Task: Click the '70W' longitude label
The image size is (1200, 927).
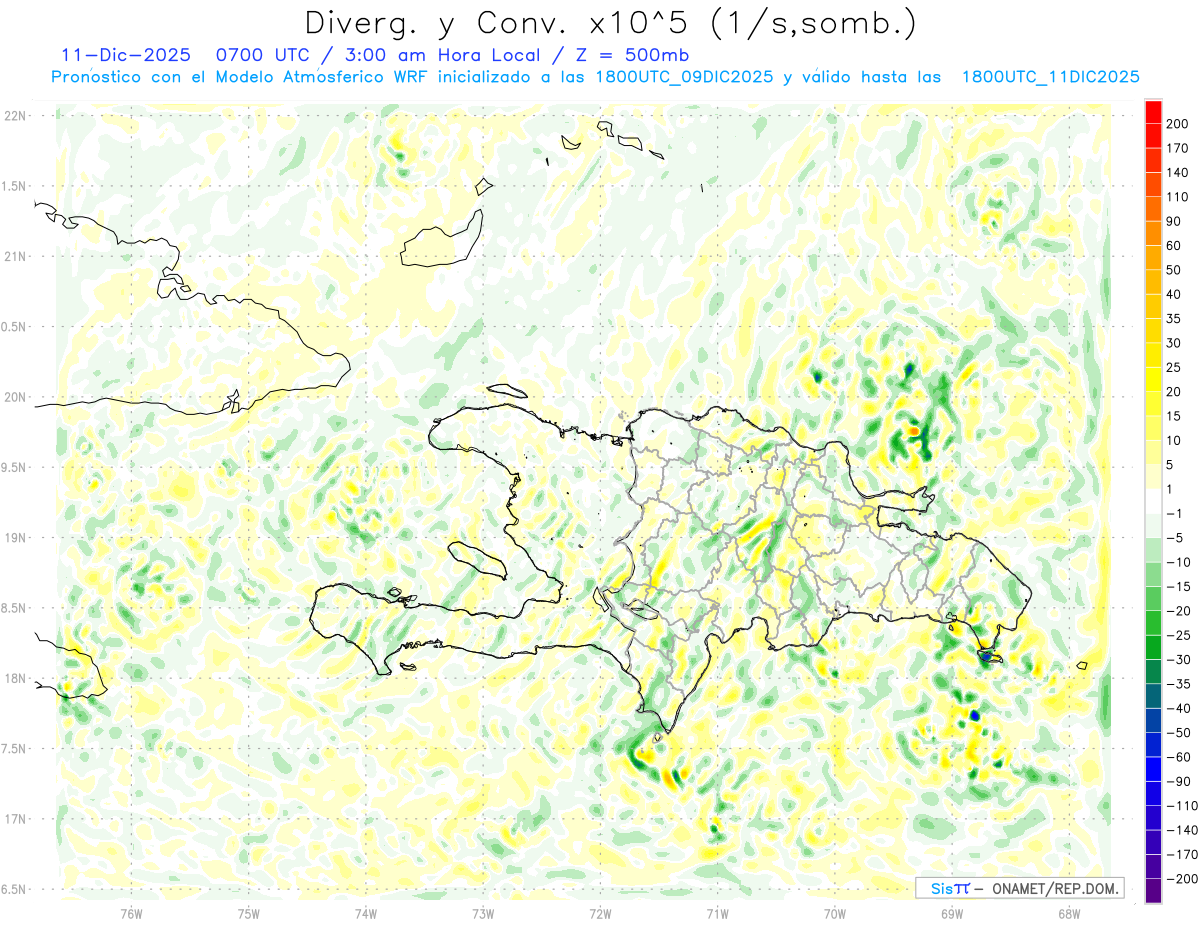Action: [x=835, y=914]
